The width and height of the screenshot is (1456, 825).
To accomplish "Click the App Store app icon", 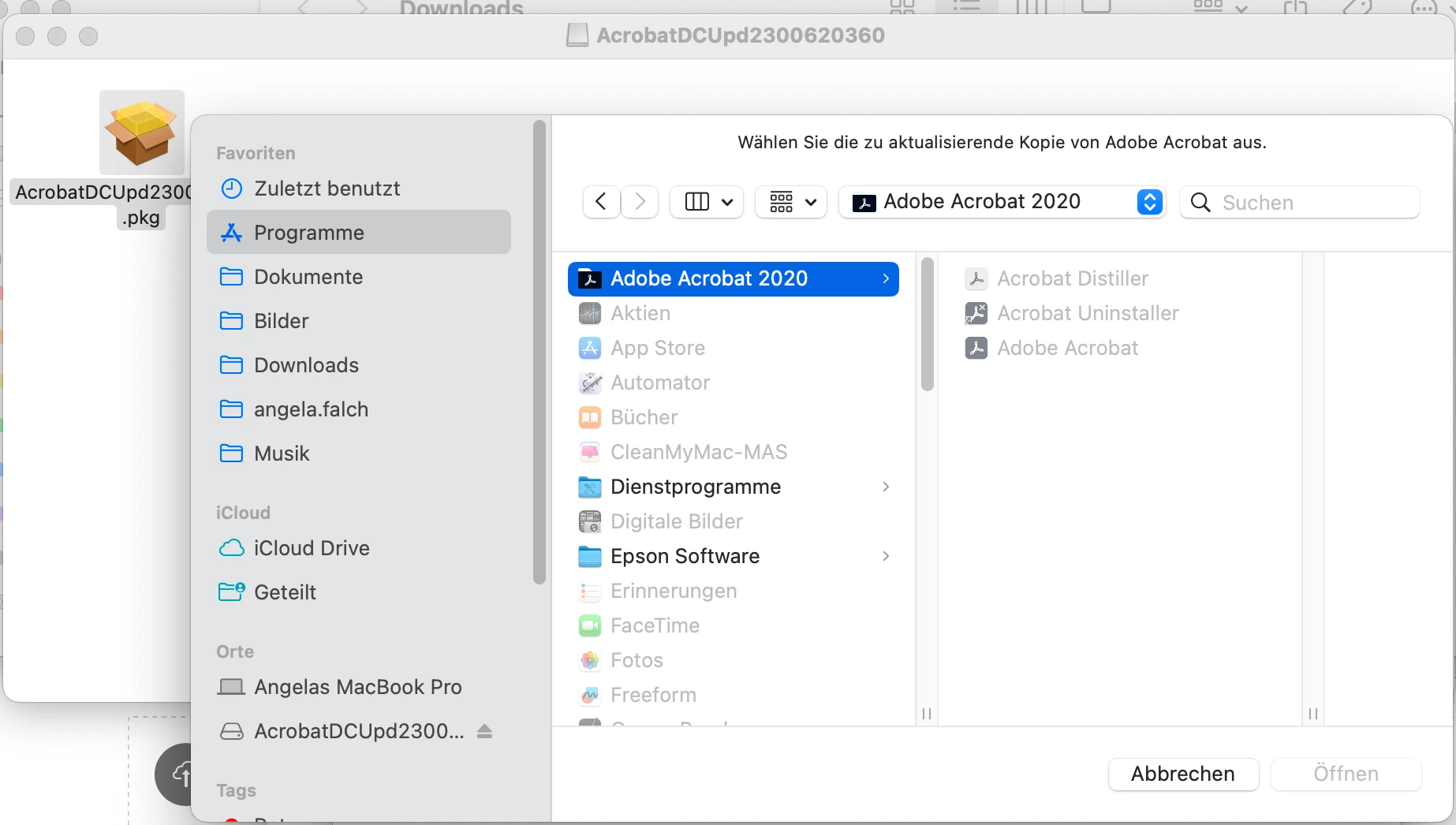I will (590, 348).
